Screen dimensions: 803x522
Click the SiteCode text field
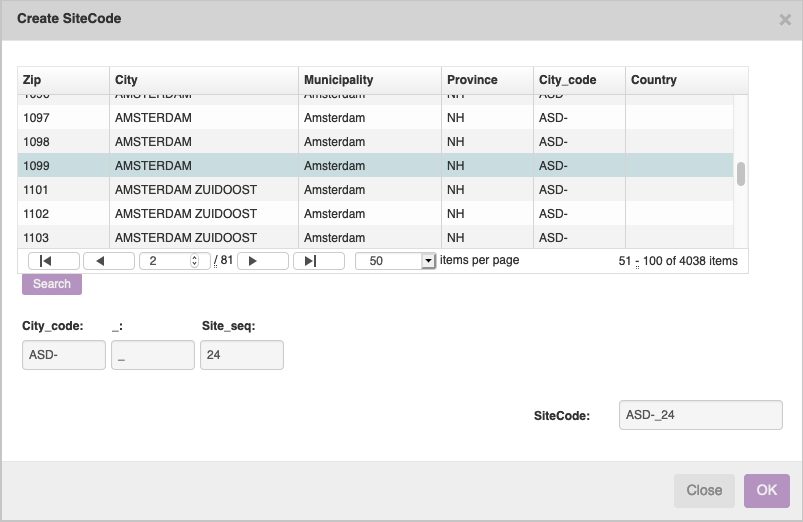(x=700, y=415)
